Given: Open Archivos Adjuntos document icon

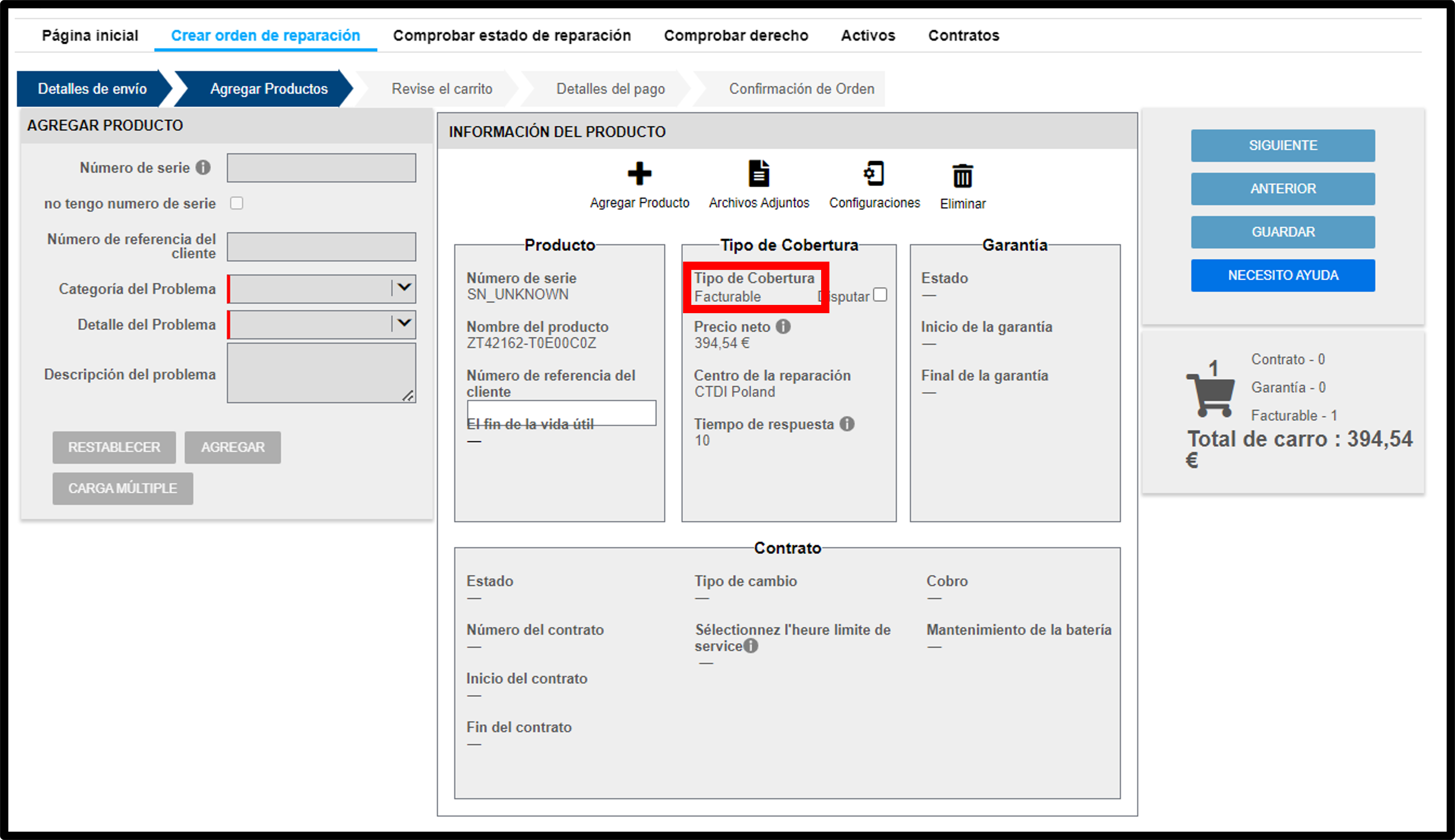Looking at the screenshot, I should tap(759, 174).
